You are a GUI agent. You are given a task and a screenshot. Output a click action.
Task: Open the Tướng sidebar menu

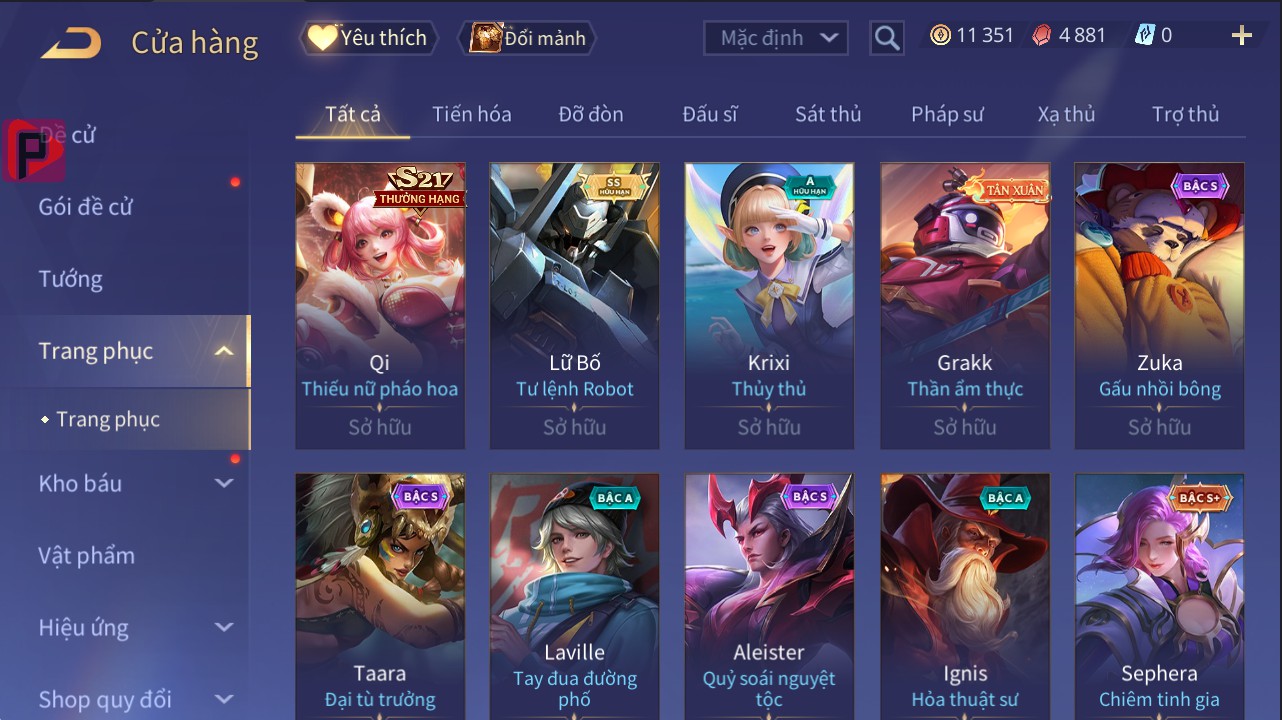coord(70,279)
